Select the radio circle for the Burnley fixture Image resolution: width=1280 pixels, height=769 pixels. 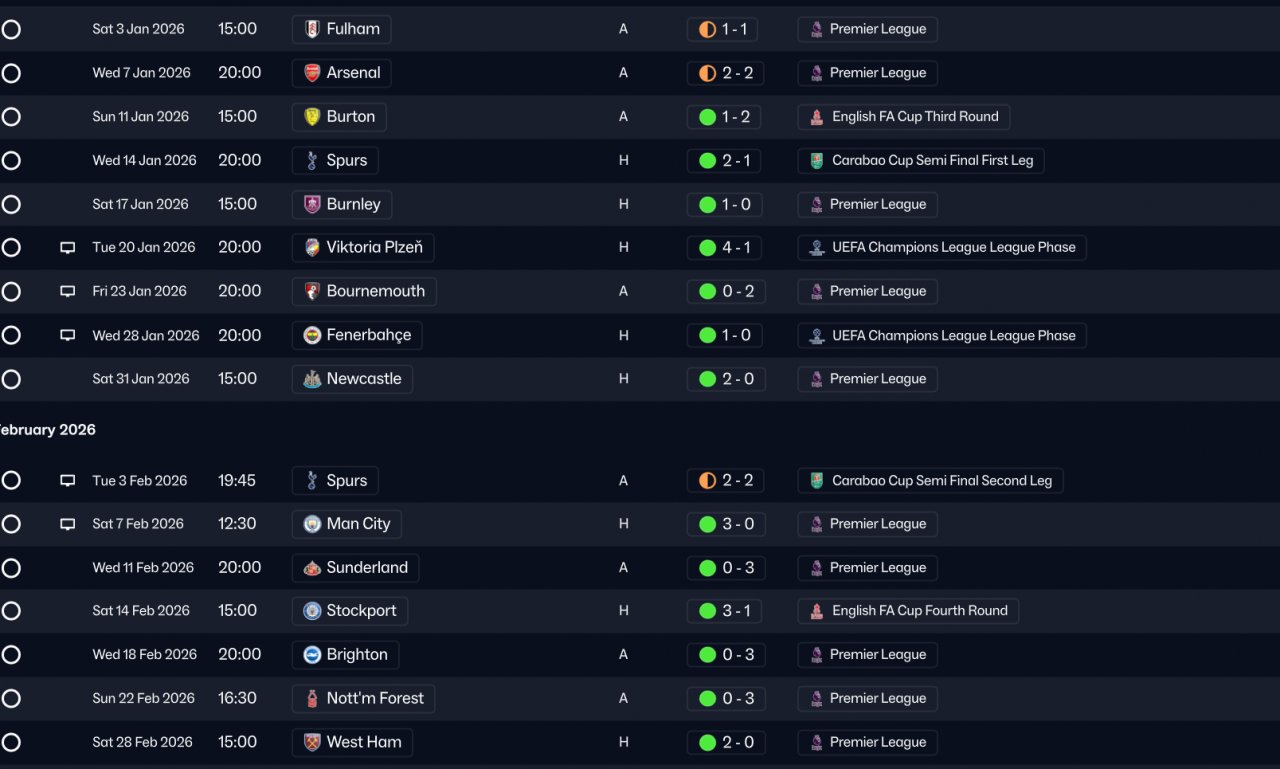pyautogui.click(x=11, y=204)
